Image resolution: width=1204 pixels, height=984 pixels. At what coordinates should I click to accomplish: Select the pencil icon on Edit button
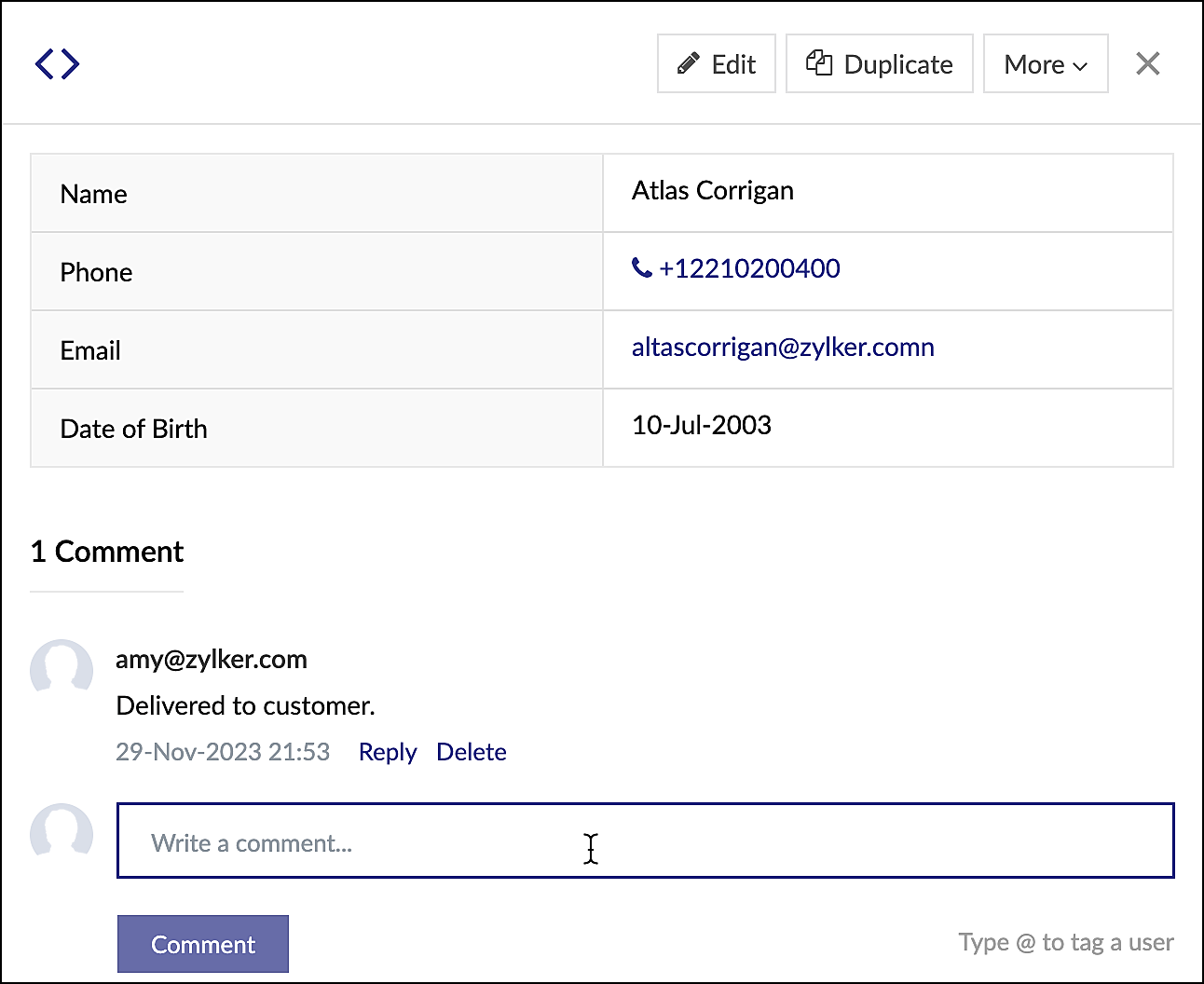[x=690, y=62]
